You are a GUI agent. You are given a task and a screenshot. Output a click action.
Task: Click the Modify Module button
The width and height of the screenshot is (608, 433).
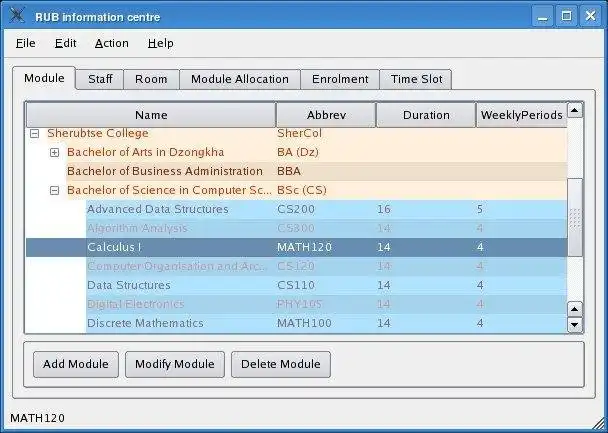pyautogui.click(x=174, y=364)
